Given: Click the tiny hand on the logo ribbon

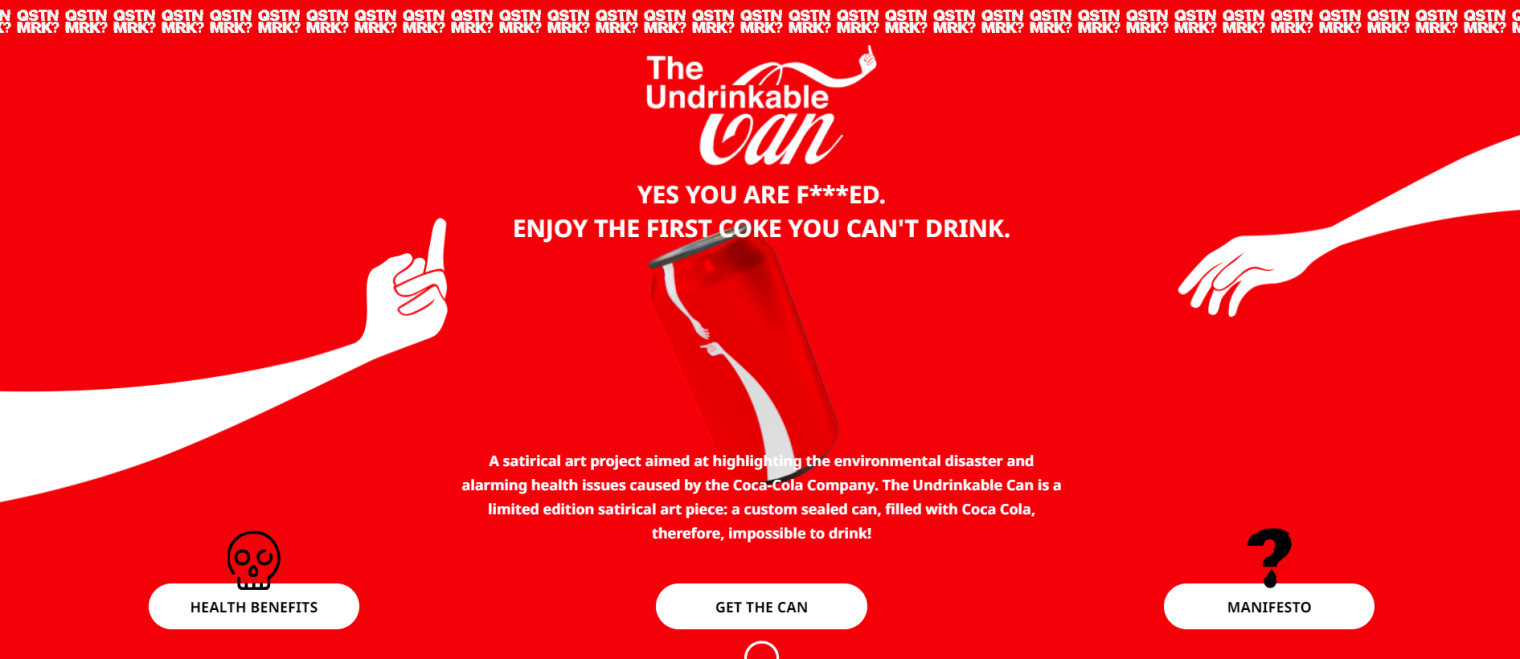Looking at the screenshot, I should pos(867,59).
